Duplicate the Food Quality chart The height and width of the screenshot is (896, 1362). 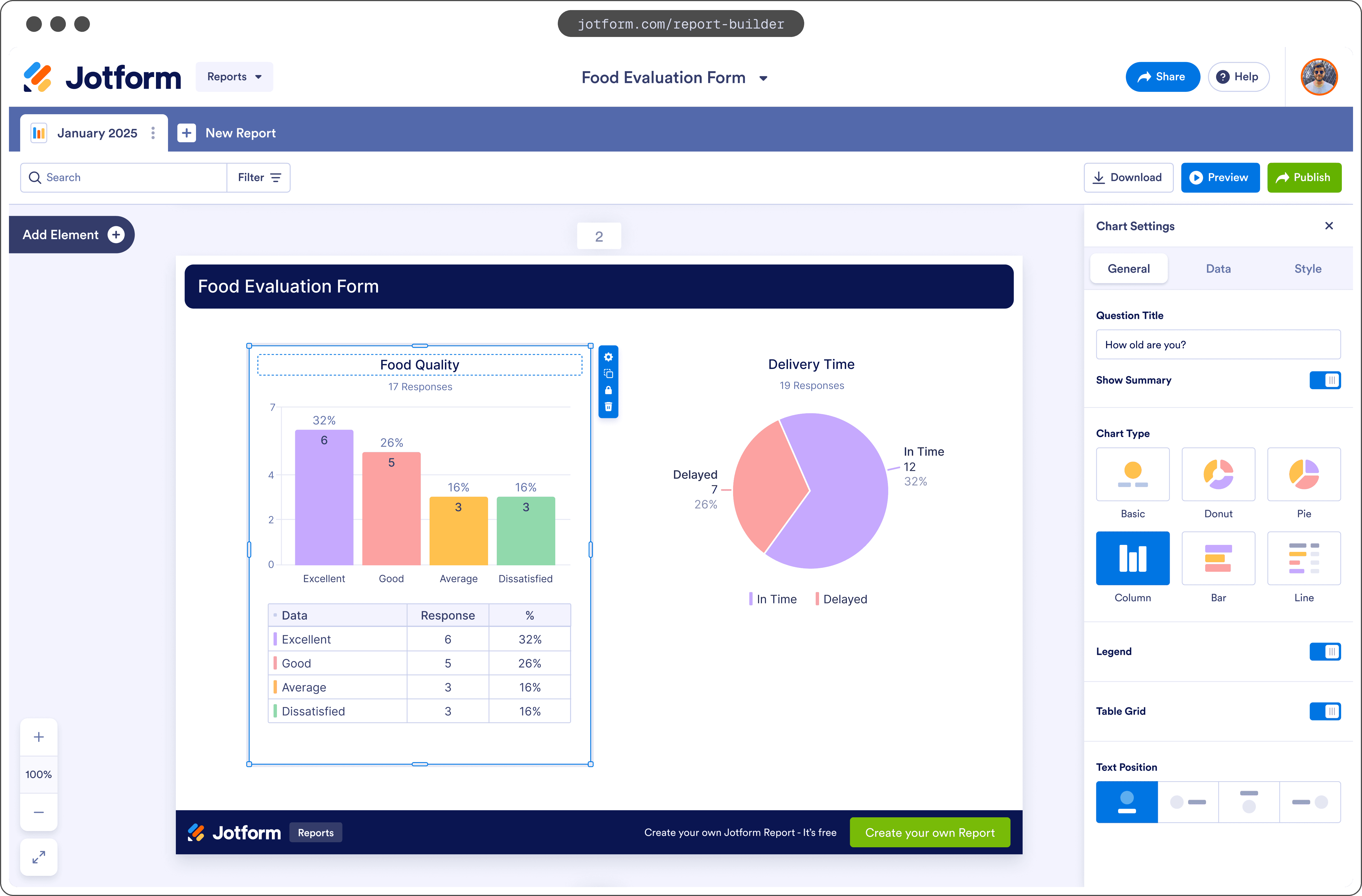608,374
